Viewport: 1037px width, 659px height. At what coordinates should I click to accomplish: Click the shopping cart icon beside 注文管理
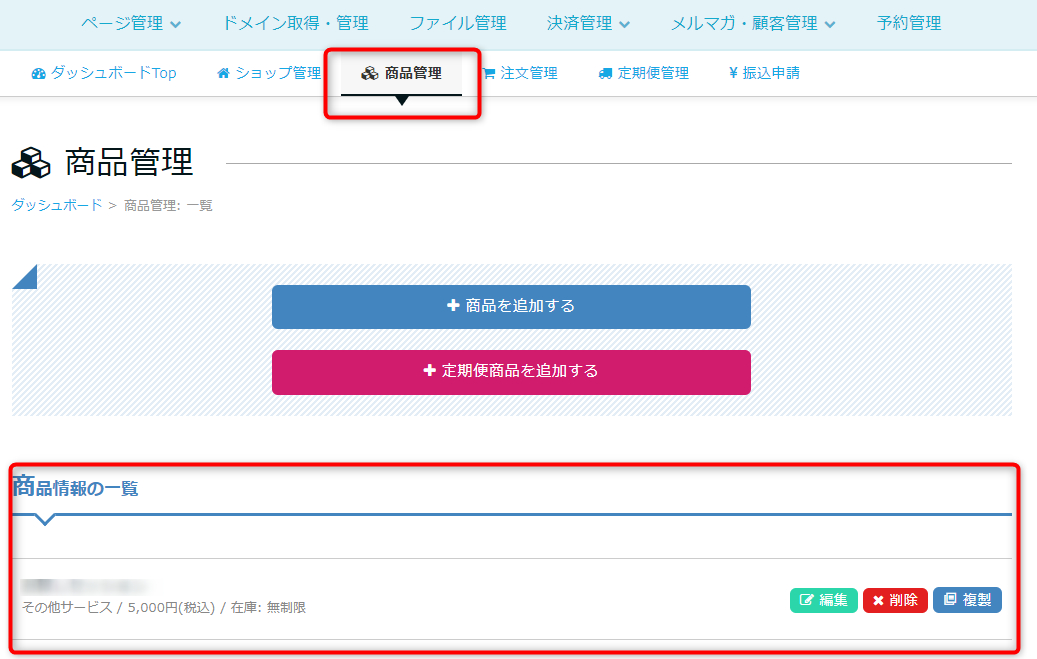point(489,73)
